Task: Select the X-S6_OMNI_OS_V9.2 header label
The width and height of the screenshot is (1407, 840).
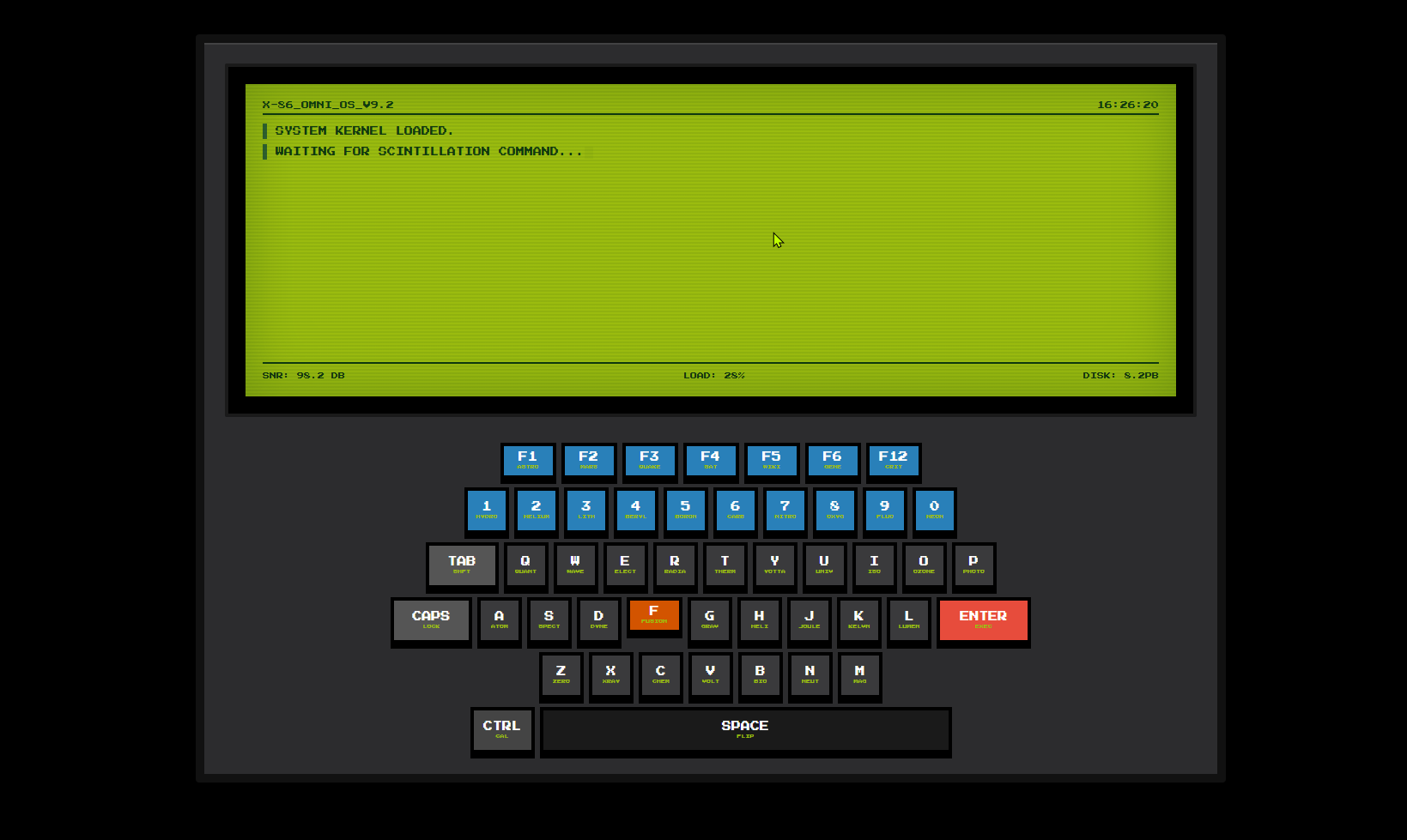Action: click(327, 104)
